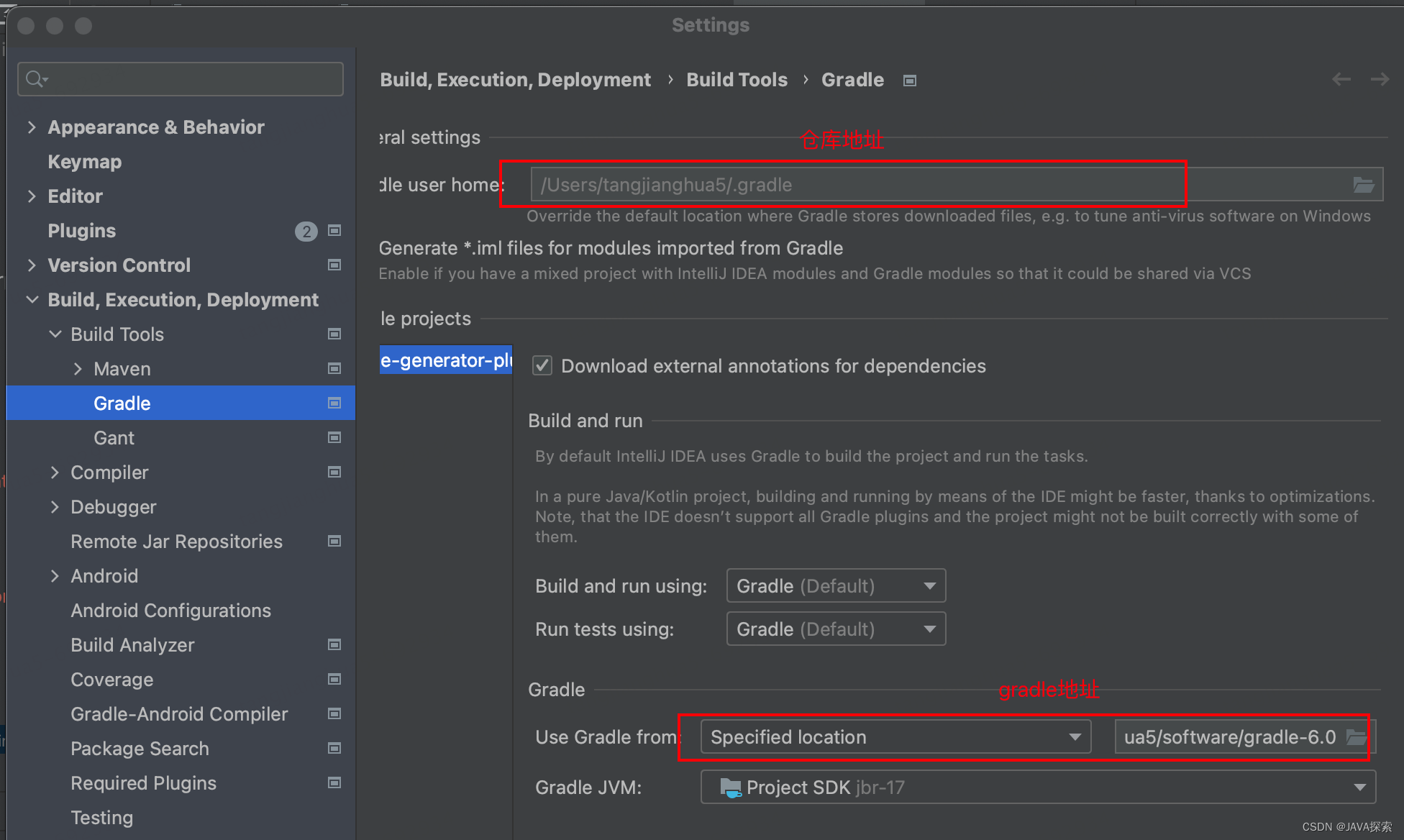Open the 'Use Gradle from' dropdown

click(x=894, y=736)
